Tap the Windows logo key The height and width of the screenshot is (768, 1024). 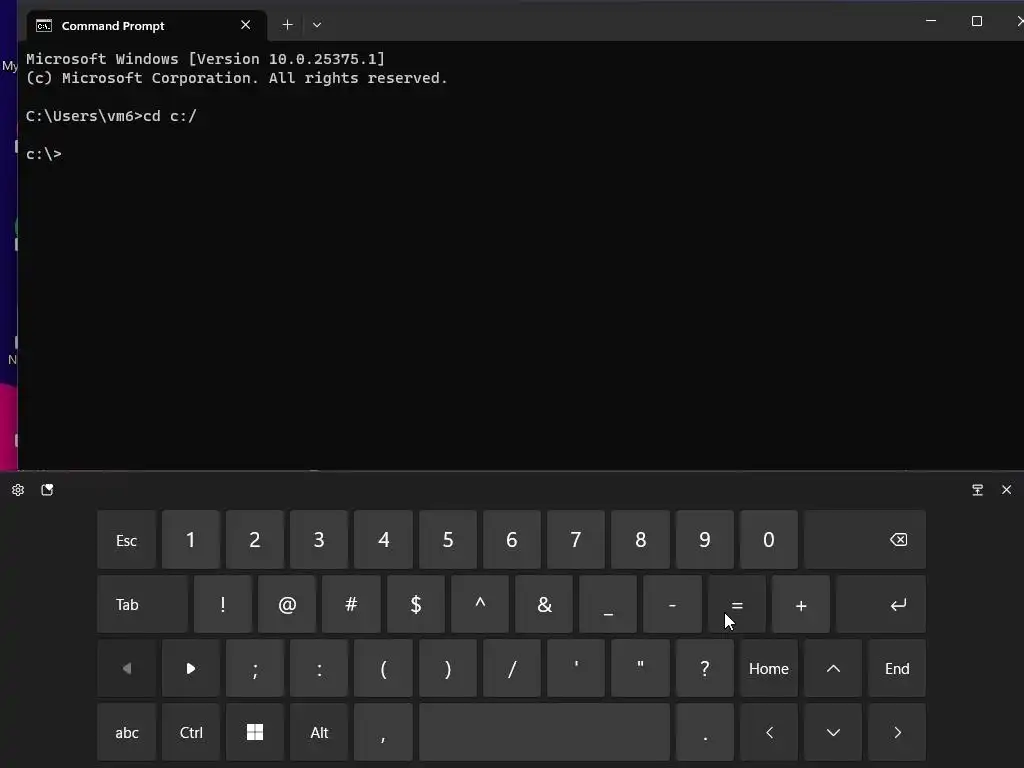255,733
